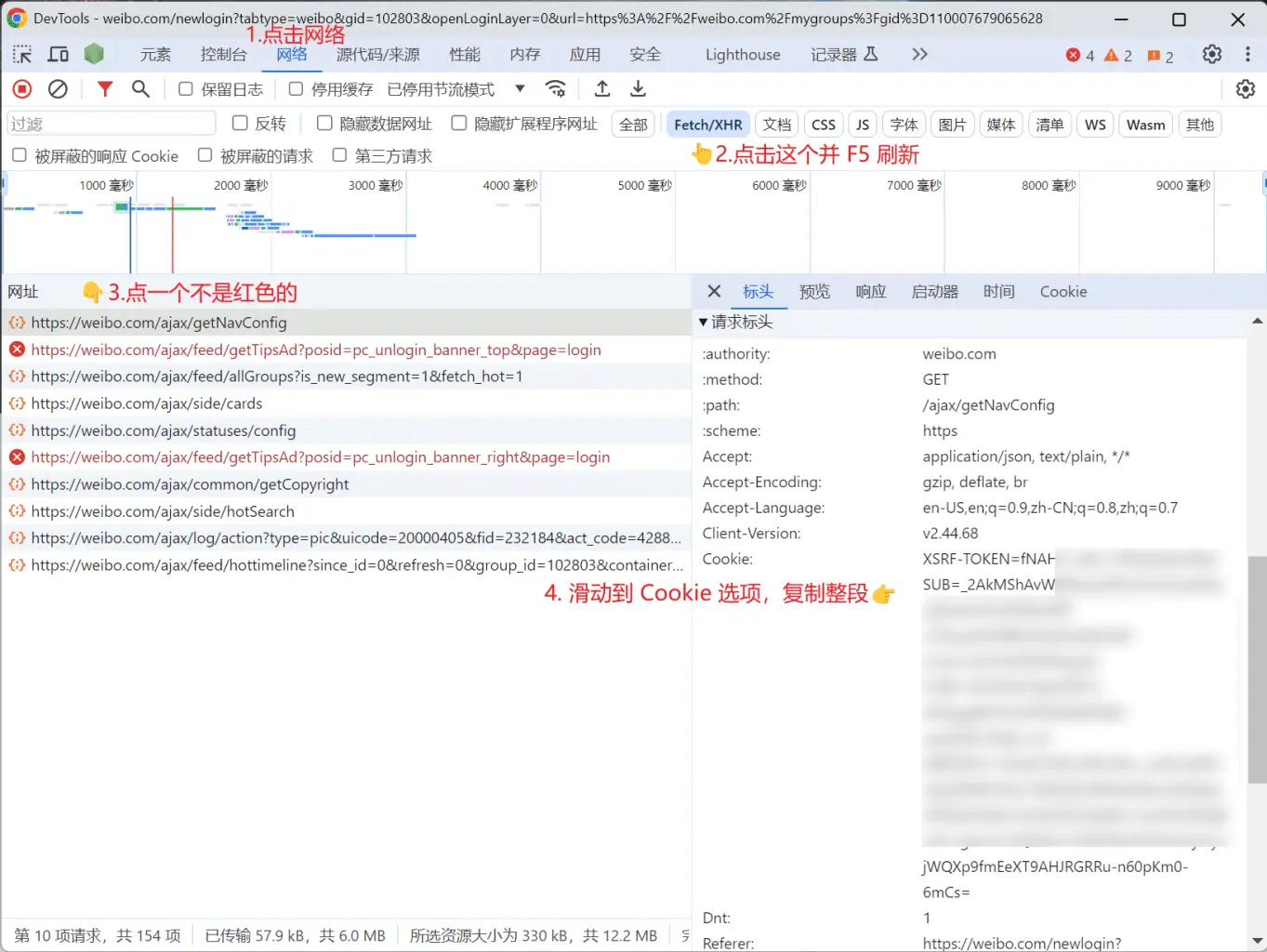Toggle 被屏蔽的请求 checkbox
Image resolution: width=1267 pixels, height=952 pixels.
205,155
